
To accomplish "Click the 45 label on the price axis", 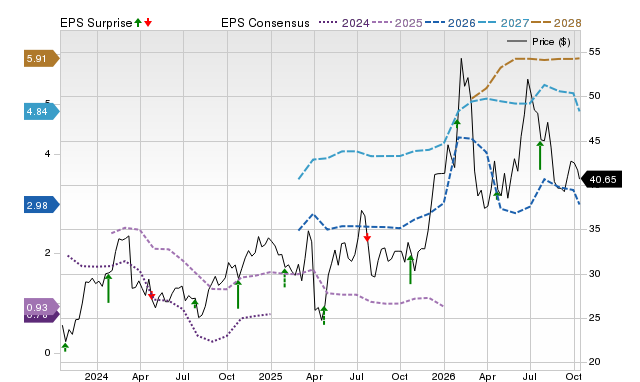I will (594, 141).
